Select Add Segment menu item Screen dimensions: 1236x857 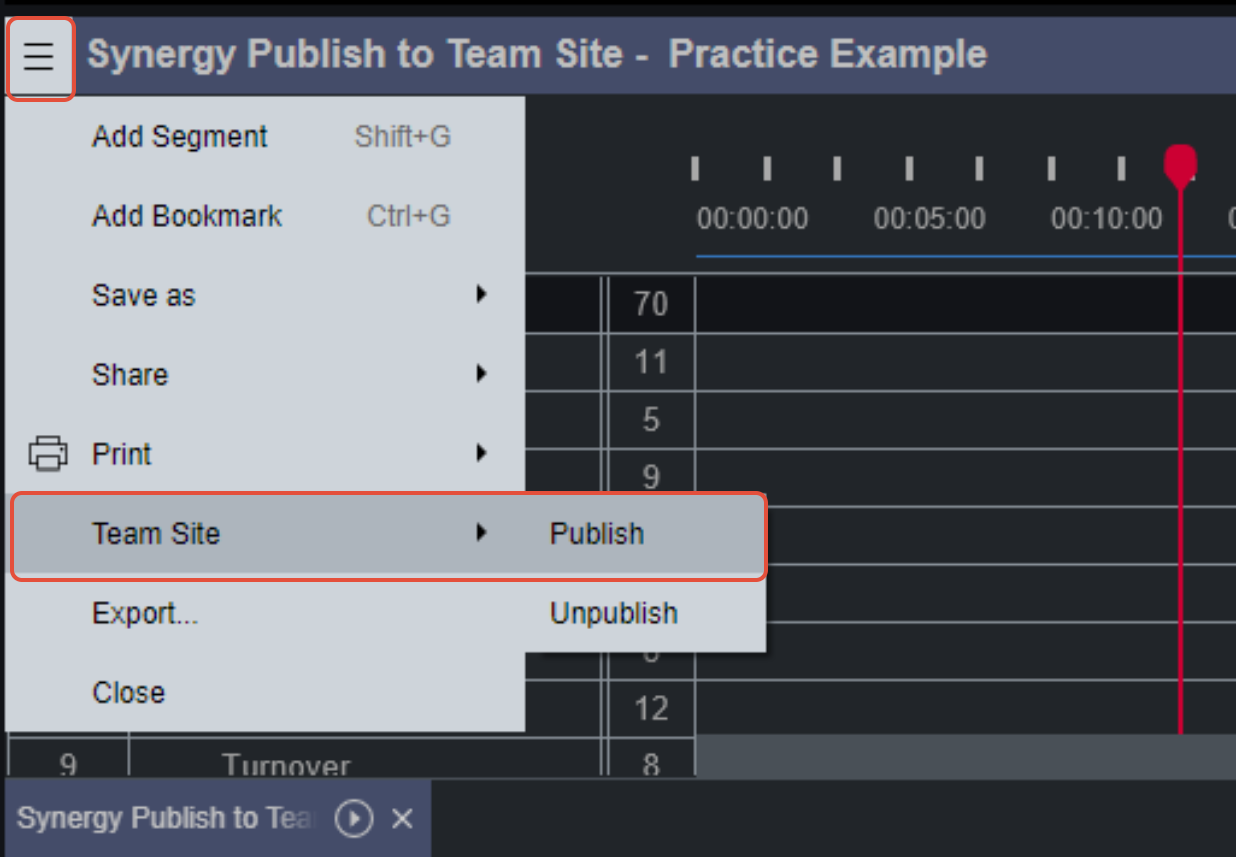click(265, 137)
